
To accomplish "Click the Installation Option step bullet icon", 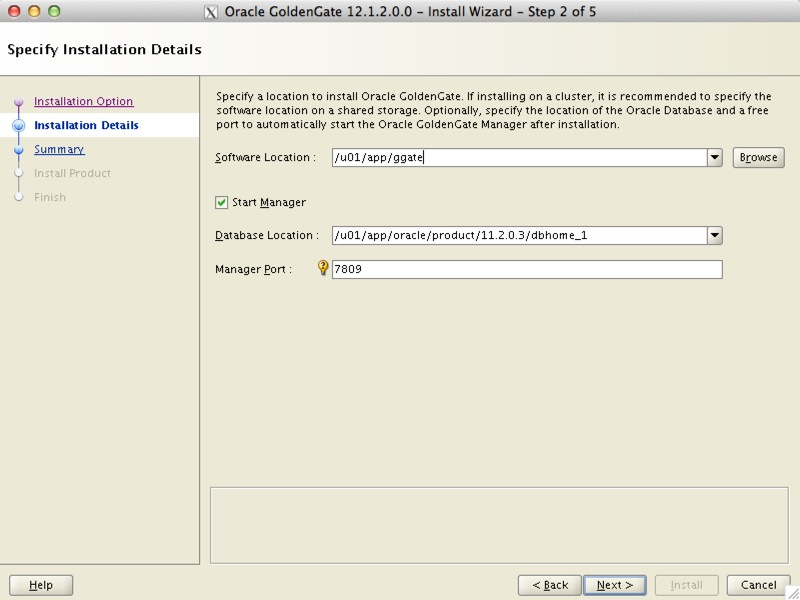I will pyautogui.click(x=19, y=102).
